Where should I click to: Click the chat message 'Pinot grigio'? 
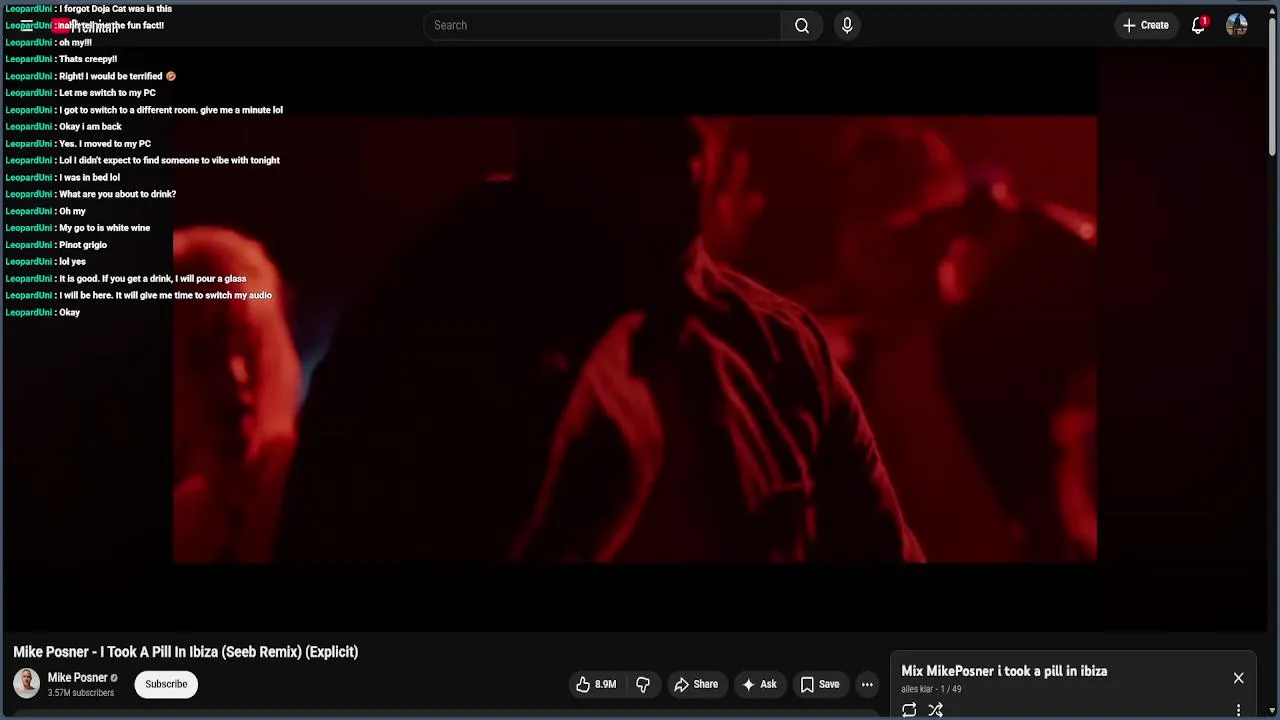tap(82, 245)
